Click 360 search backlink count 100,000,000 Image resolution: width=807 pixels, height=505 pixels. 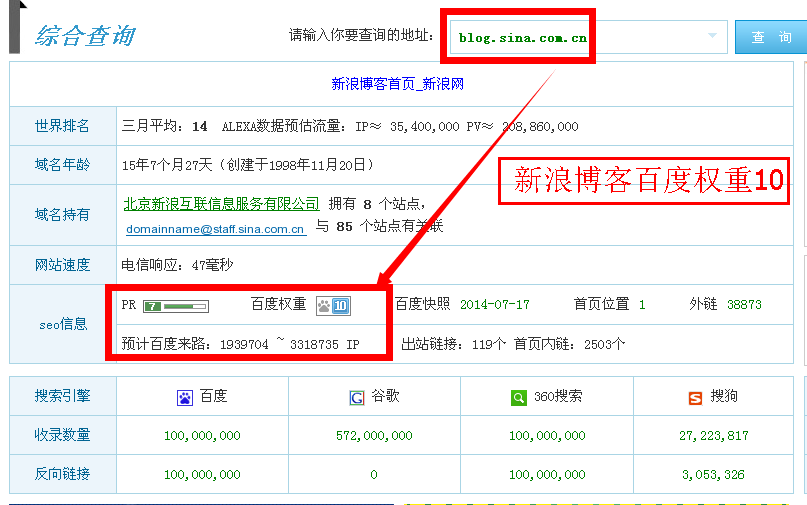(547, 475)
